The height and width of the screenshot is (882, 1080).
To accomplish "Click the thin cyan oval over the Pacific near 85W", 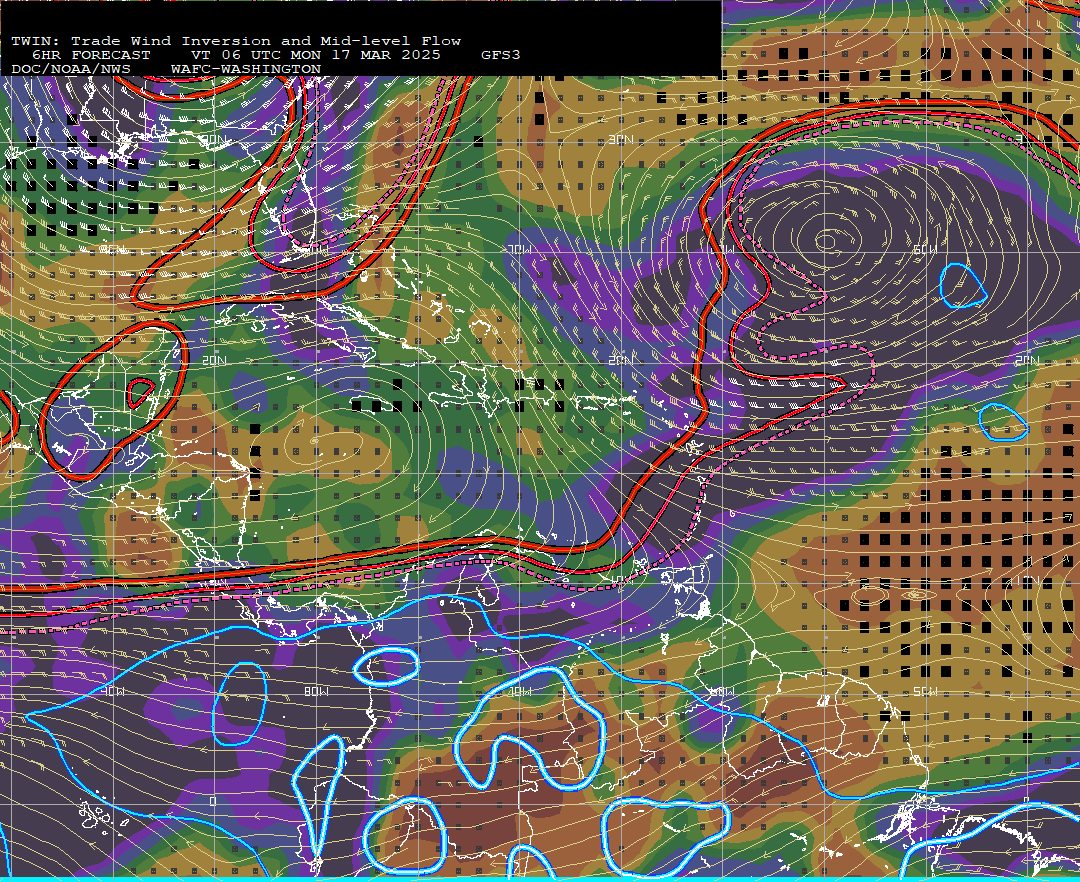I will [x=240, y=704].
